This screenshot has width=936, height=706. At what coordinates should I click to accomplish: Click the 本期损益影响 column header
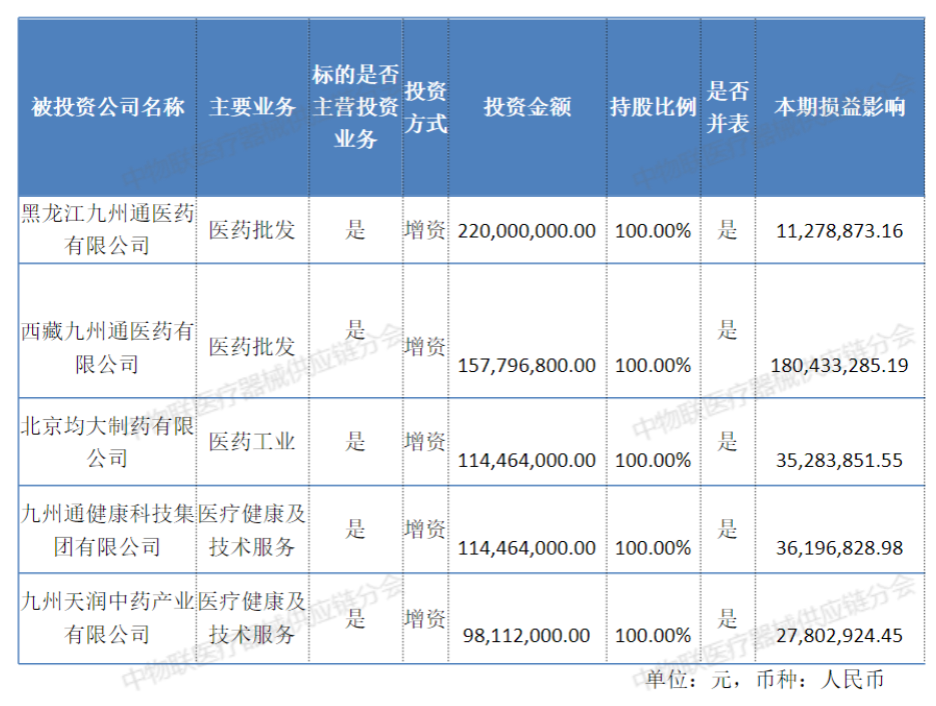coord(839,107)
